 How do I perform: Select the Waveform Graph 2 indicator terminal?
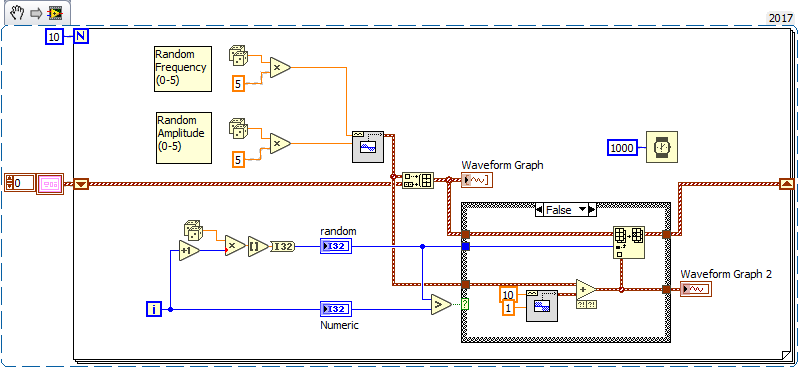[x=696, y=289]
